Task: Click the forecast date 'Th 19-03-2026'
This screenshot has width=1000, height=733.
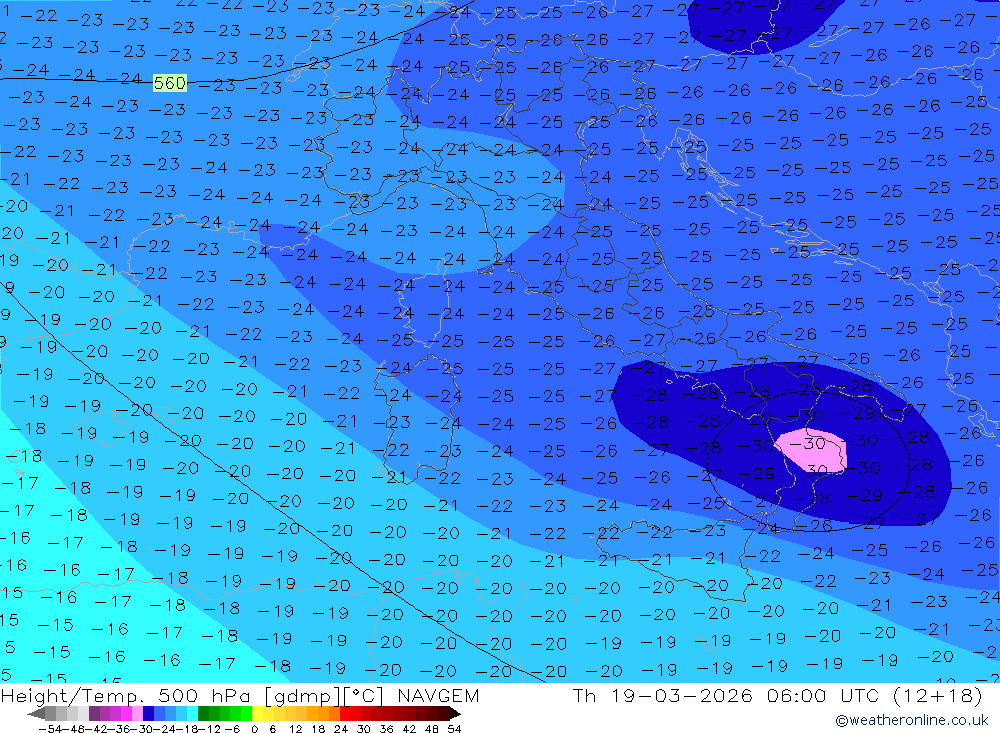Action: pos(663,695)
